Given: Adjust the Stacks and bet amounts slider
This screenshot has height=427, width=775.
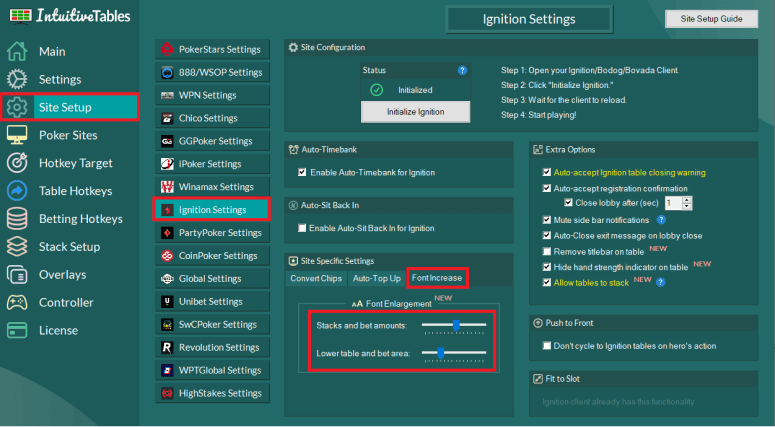Looking at the screenshot, I should [454, 325].
